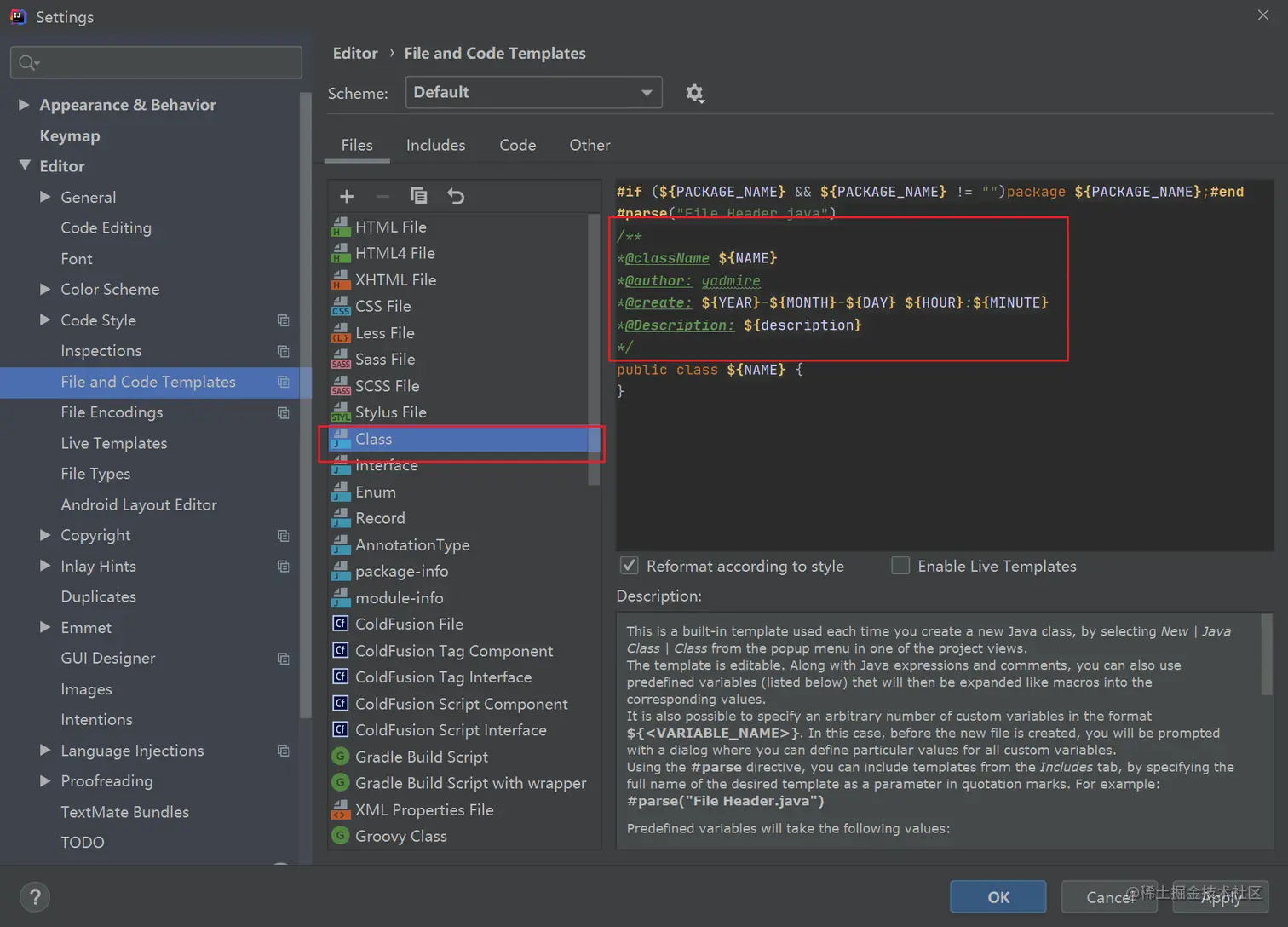Click the Description panel scrollbar
Screen dimensions: 1288x927
[1267, 654]
